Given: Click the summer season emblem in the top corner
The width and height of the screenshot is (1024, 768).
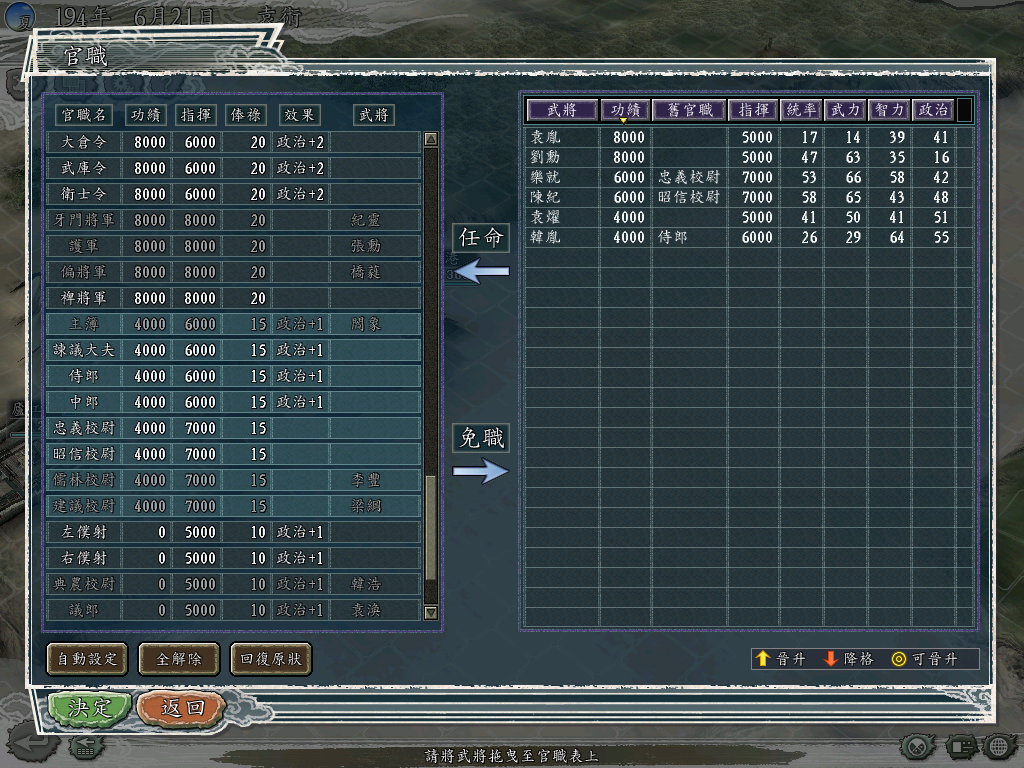Looking at the screenshot, I should 21,18.
